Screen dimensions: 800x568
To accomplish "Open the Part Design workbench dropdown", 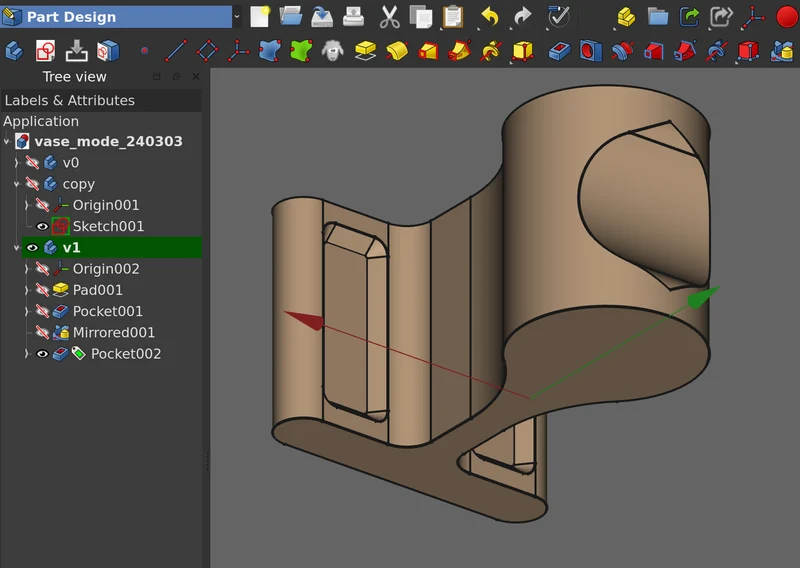I will point(237,17).
